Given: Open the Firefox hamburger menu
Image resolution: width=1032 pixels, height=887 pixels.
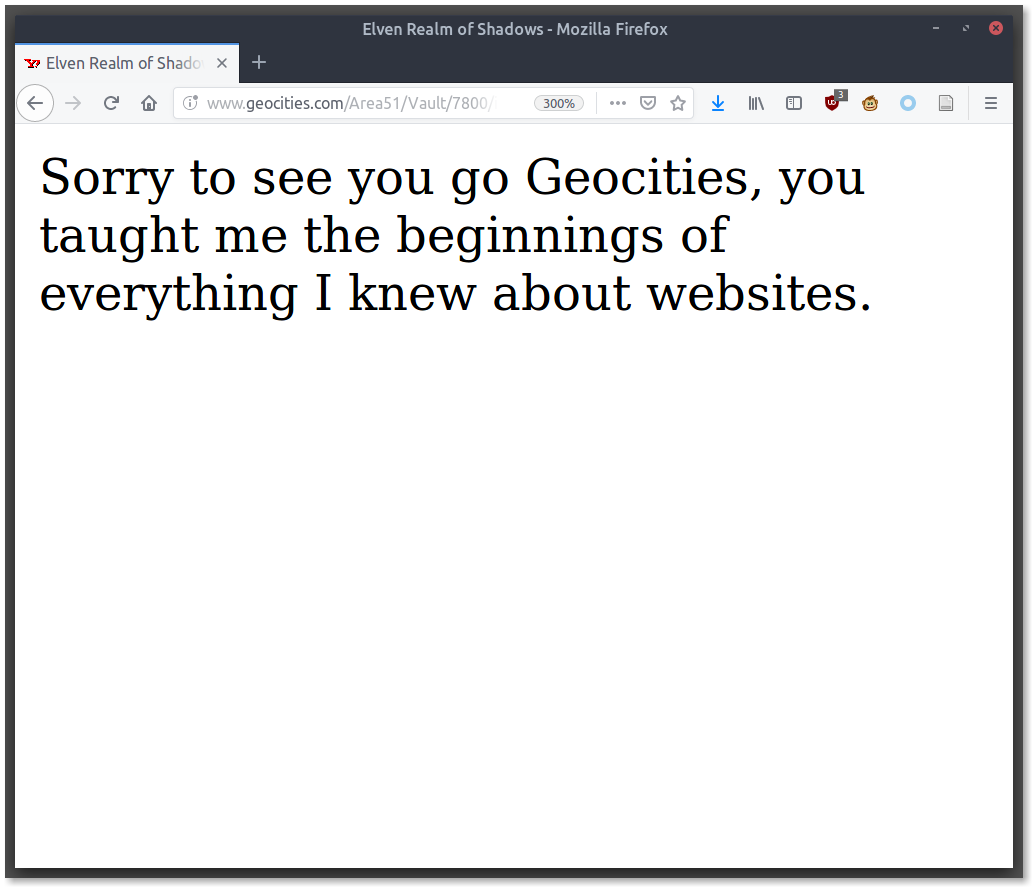Looking at the screenshot, I should pyautogui.click(x=991, y=103).
